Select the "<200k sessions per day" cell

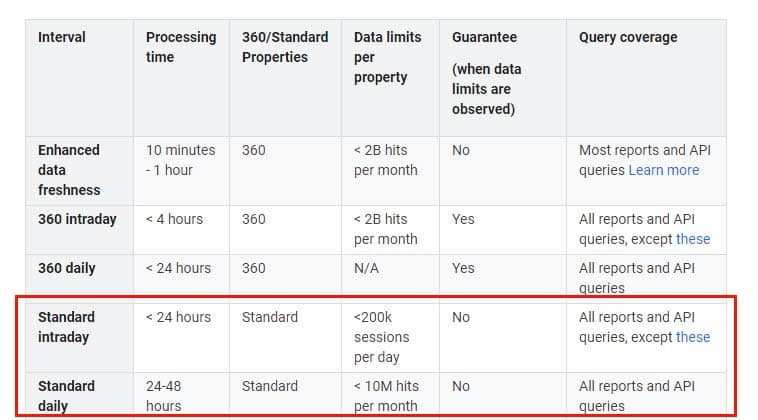[381, 337]
